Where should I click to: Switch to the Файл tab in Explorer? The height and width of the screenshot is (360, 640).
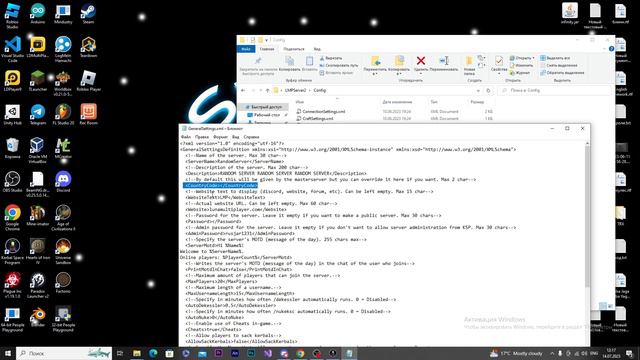click(x=246, y=49)
